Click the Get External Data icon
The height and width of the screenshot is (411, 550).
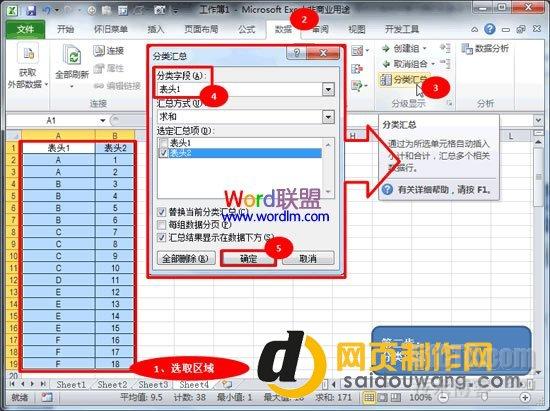point(28,54)
